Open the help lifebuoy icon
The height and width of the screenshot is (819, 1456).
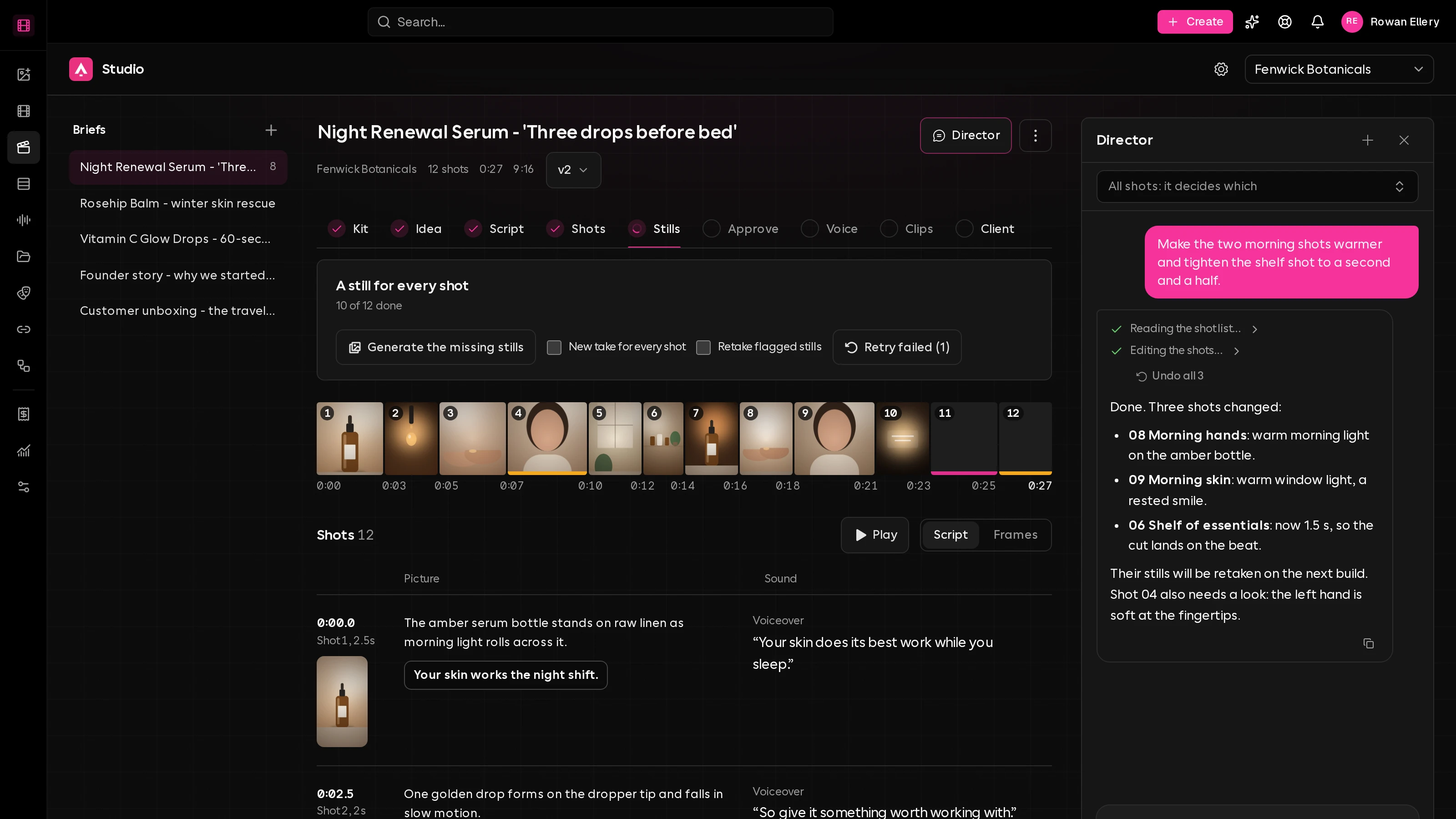coord(1285,21)
